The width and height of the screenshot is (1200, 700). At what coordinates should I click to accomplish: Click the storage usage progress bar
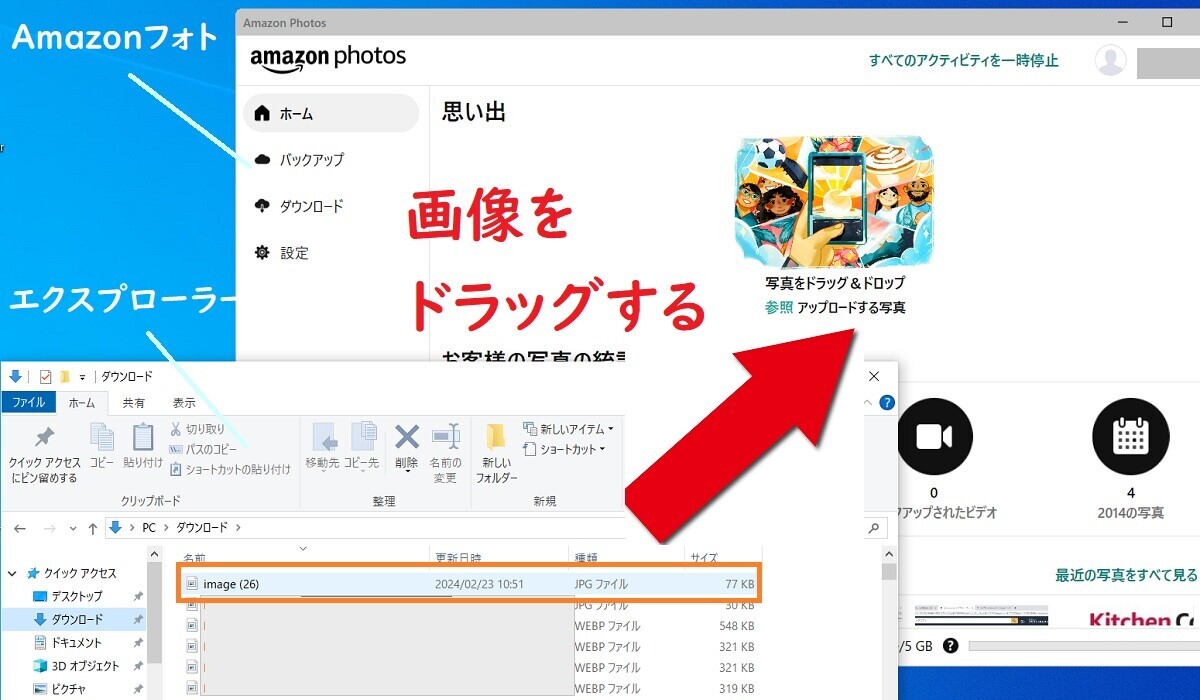[1084, 646]
